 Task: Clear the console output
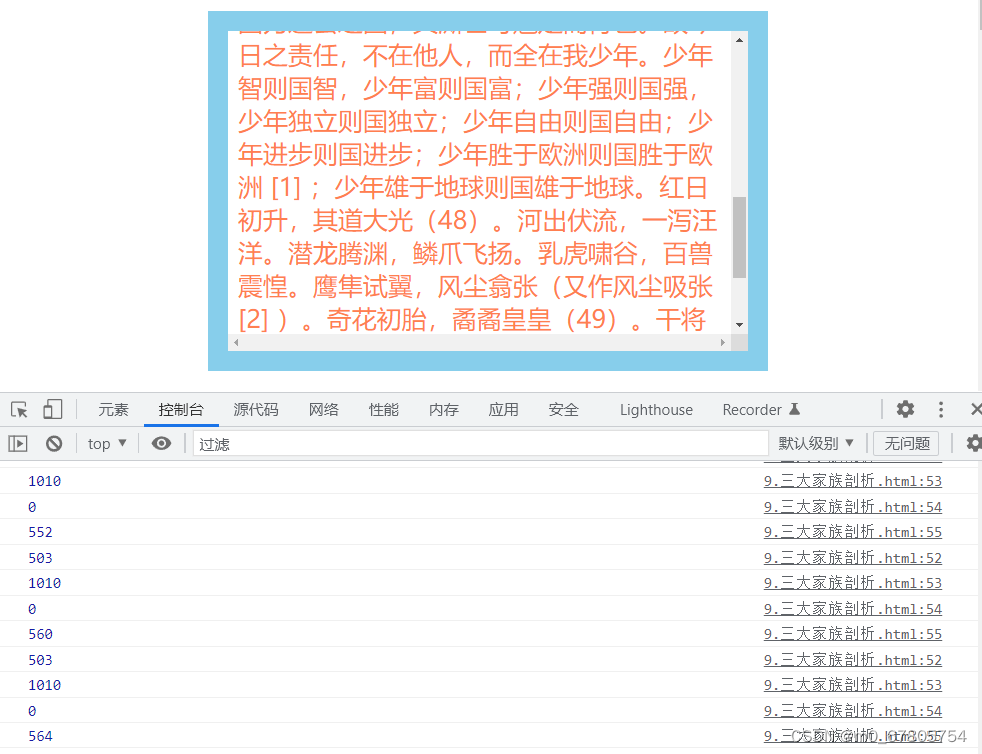(53, 442)
